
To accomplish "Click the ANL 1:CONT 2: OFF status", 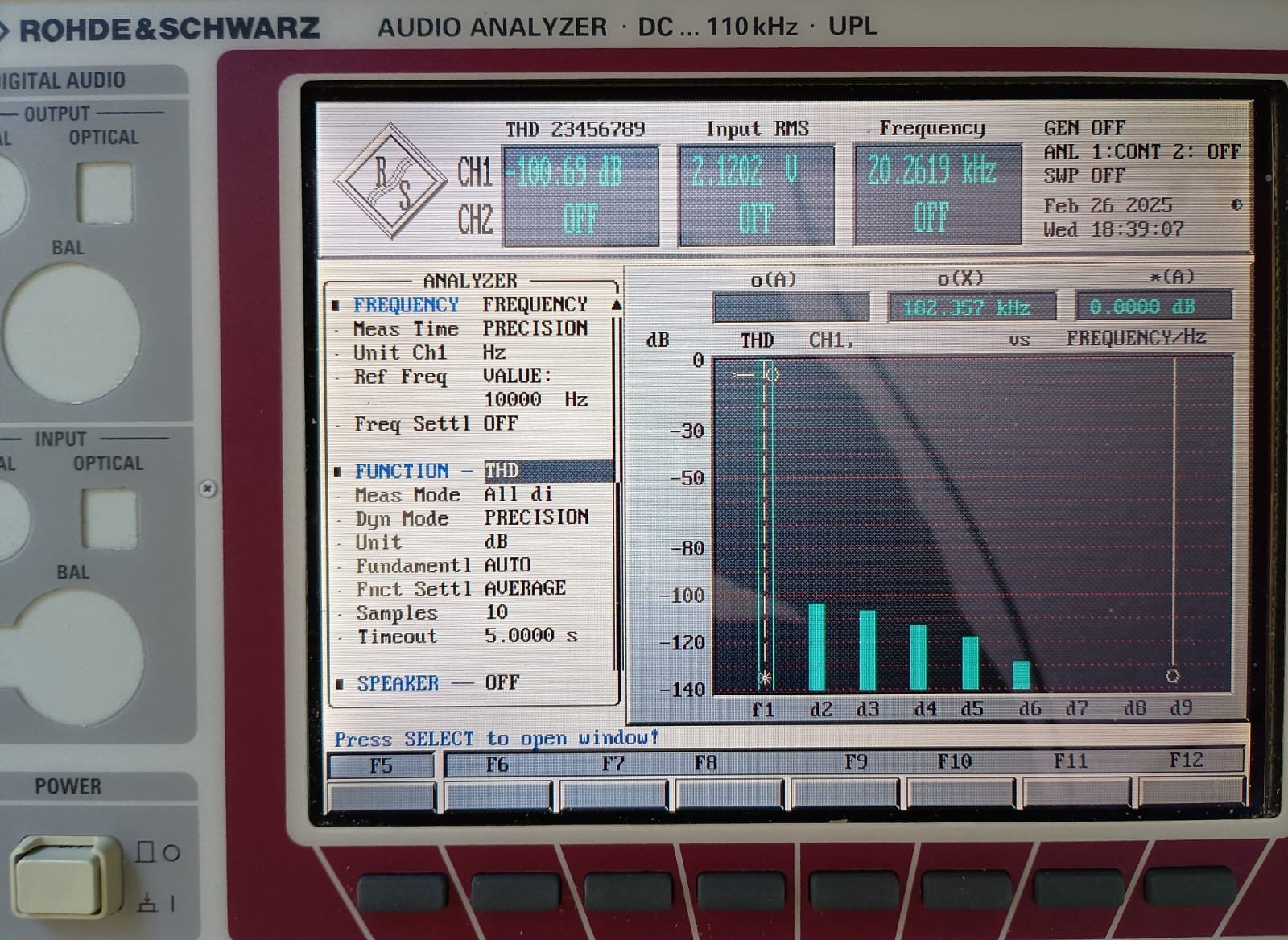I will coord(1142,152).
